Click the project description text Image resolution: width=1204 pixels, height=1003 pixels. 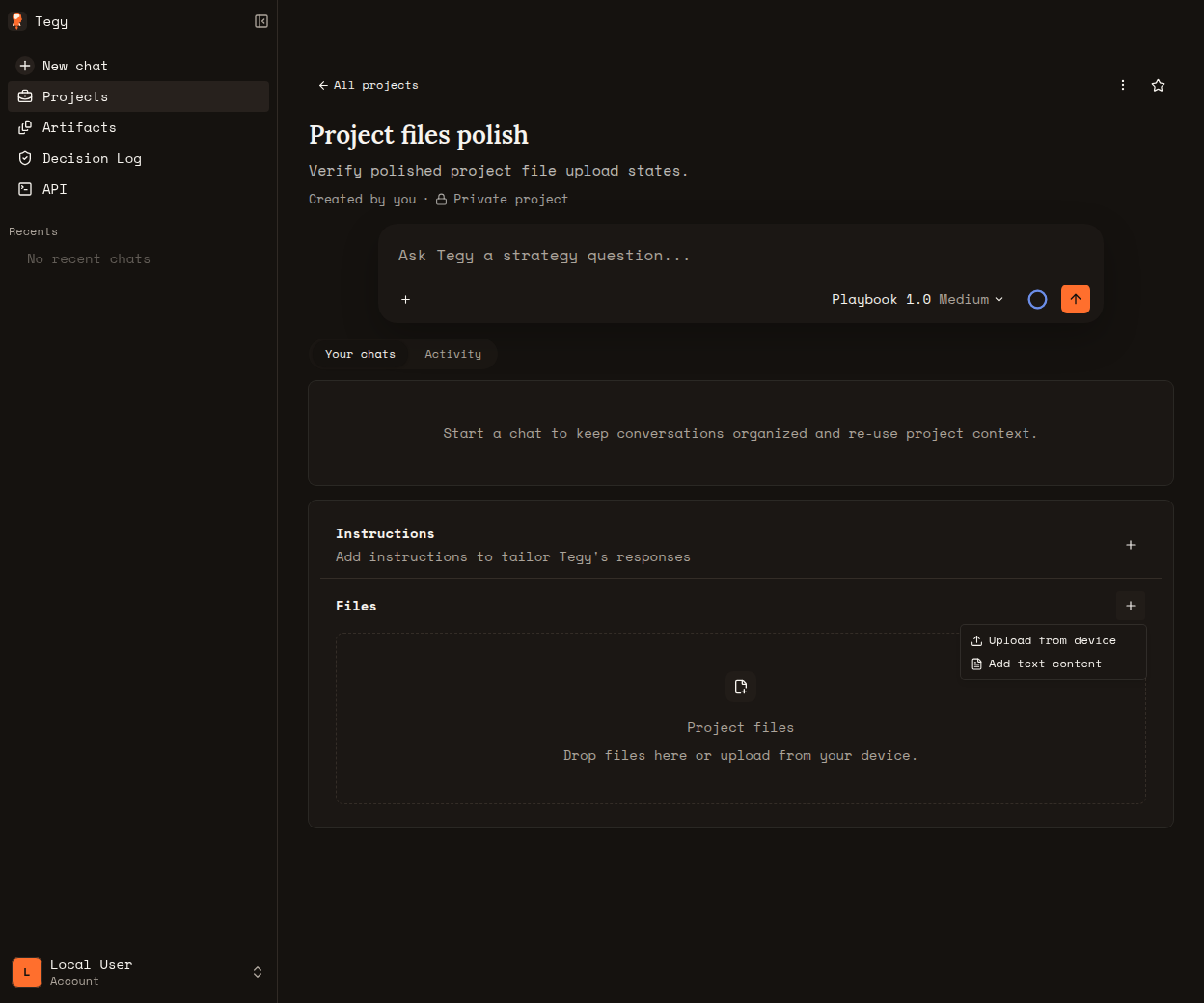coord(498,171)
